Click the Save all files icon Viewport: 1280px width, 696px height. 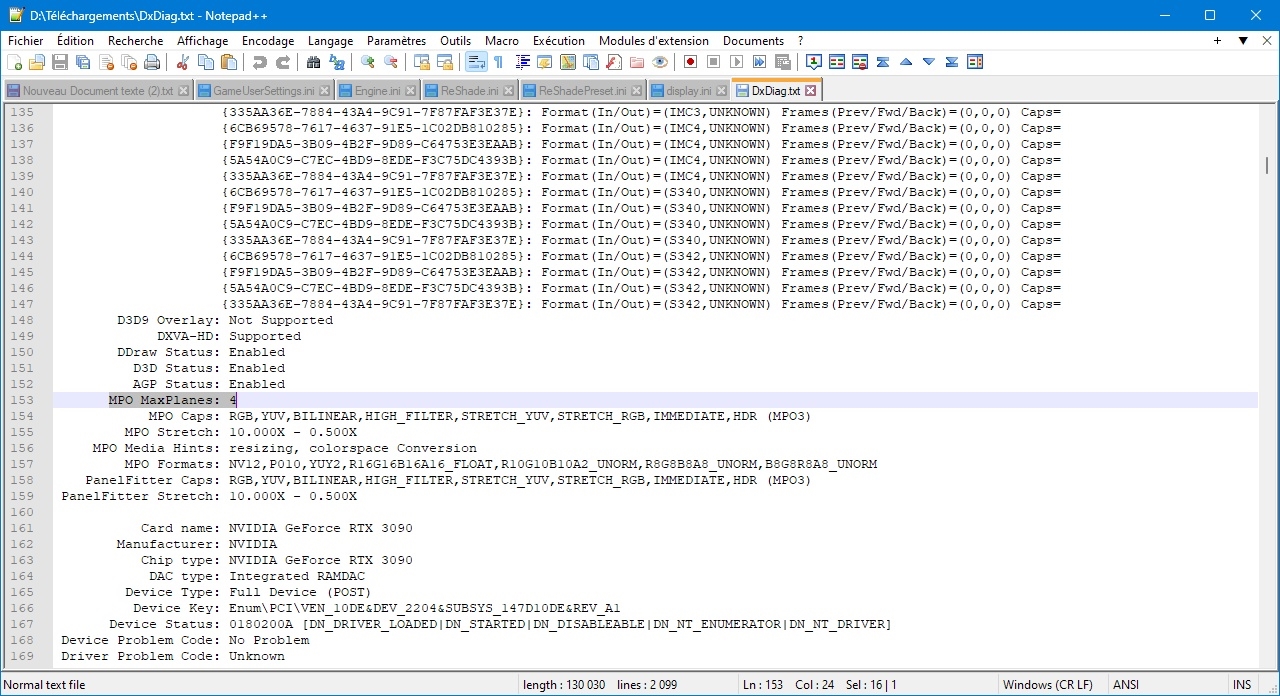point(83,62)
